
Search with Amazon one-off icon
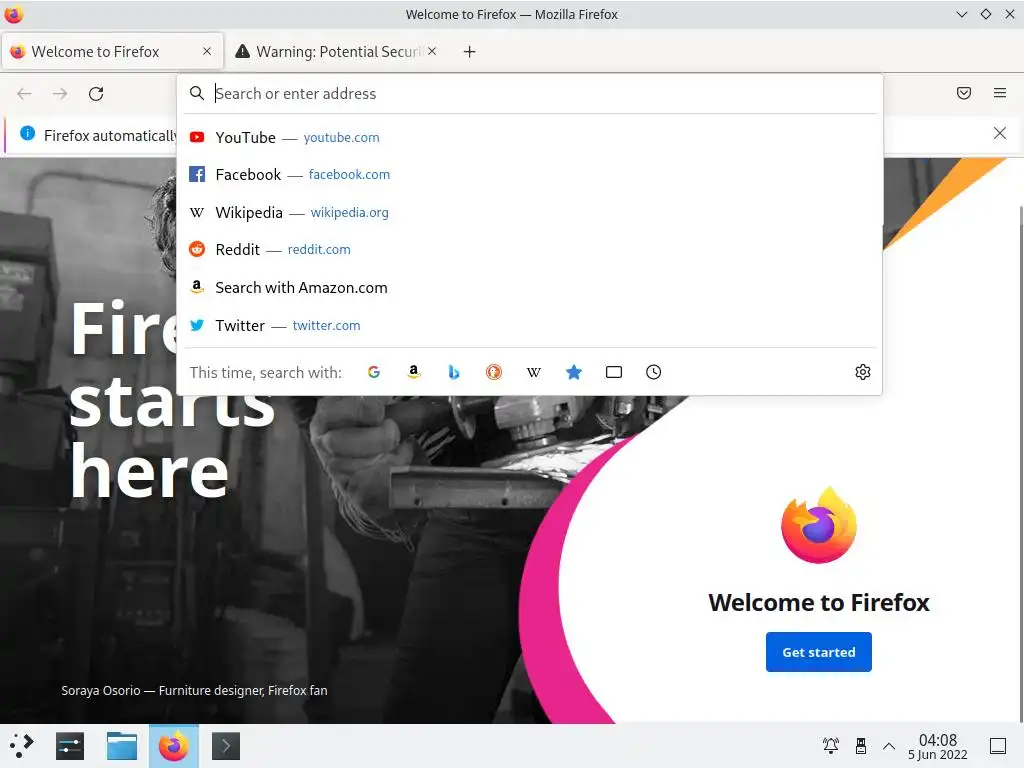(413, 372)
